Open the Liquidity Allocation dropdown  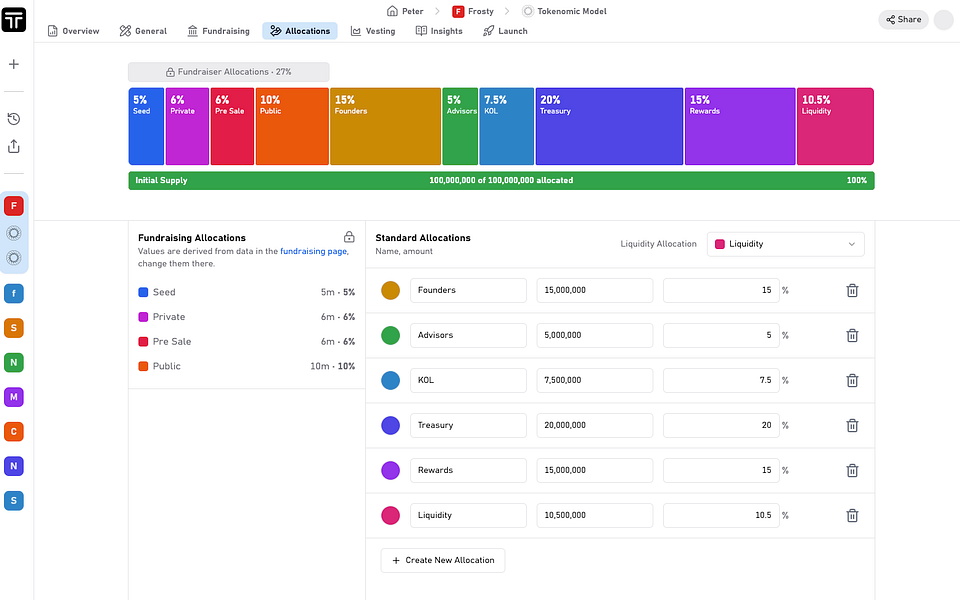click(785, 244)
